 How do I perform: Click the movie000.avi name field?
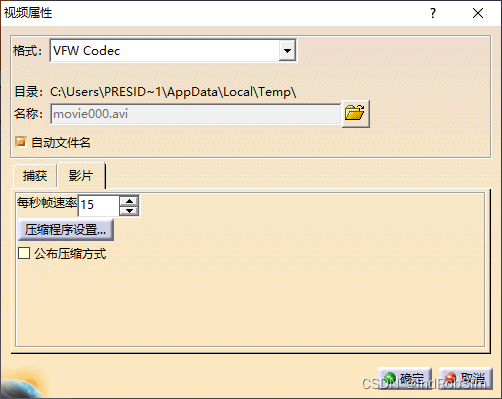click(195, 114)
